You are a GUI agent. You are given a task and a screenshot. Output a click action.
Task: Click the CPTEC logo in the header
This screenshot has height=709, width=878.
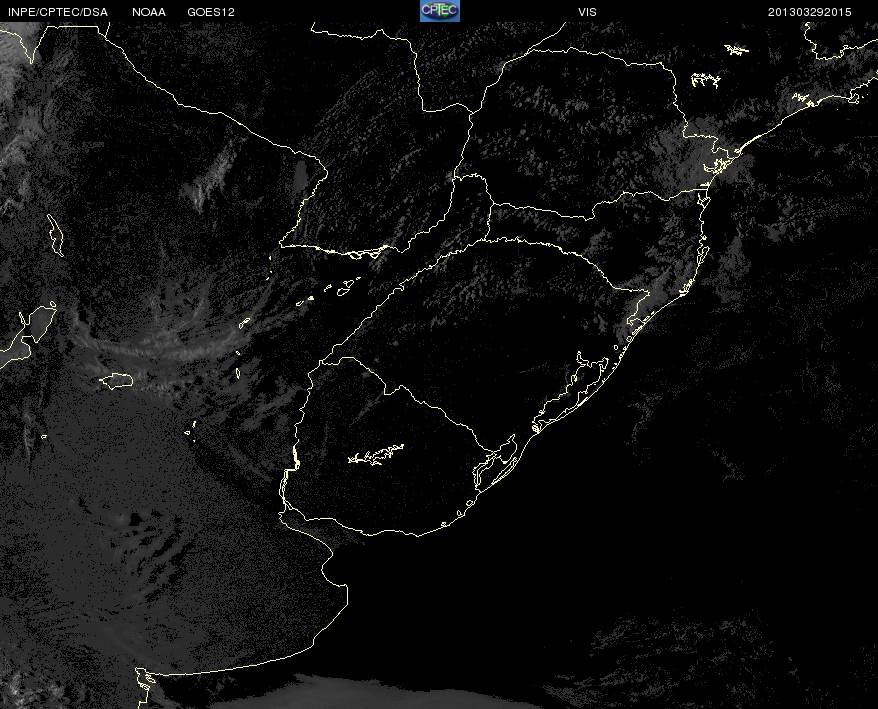point(440,11)
